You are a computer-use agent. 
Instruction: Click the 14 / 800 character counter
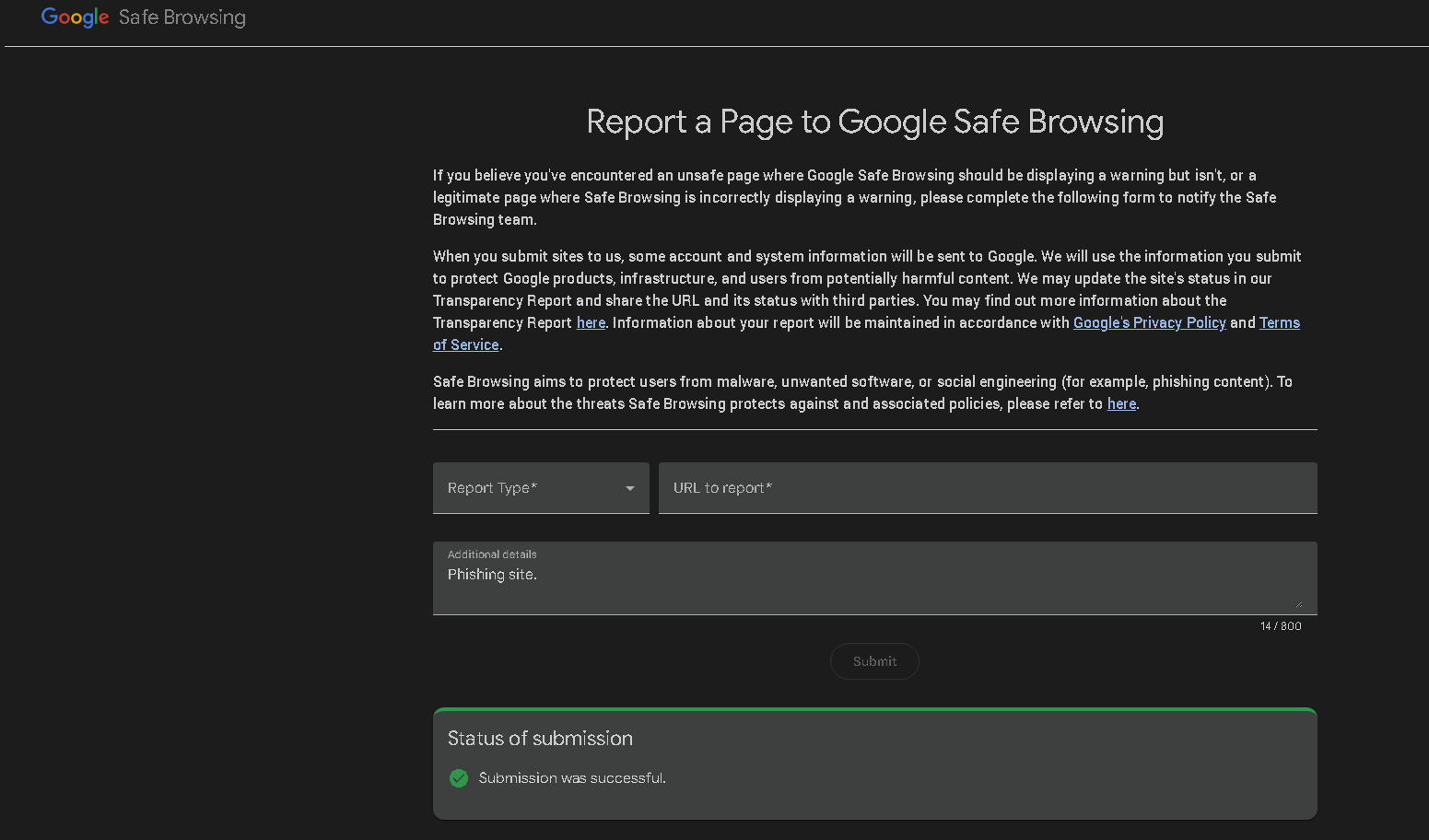click(1281, 626)
